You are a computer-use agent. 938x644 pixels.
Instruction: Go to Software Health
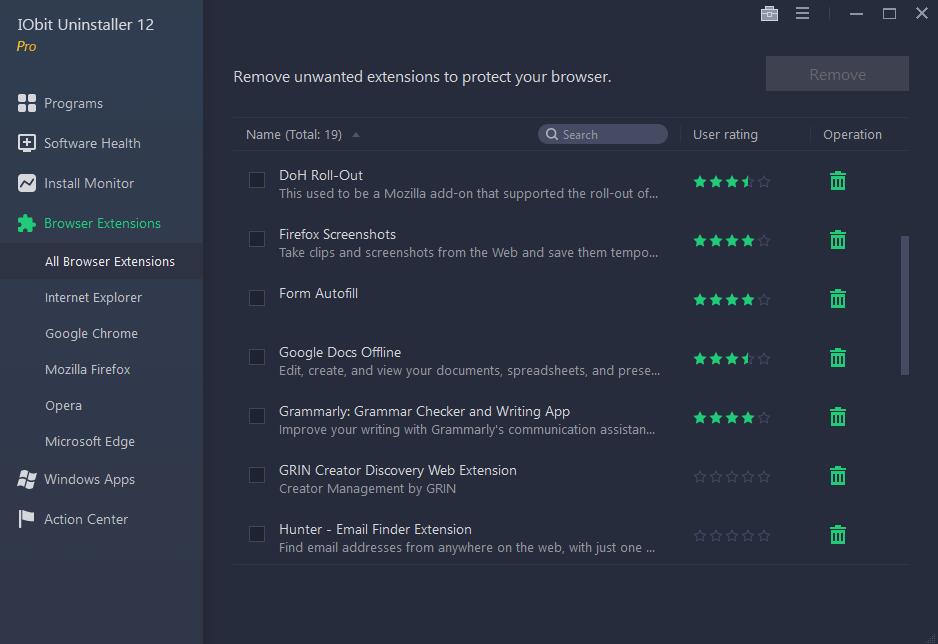92,144
